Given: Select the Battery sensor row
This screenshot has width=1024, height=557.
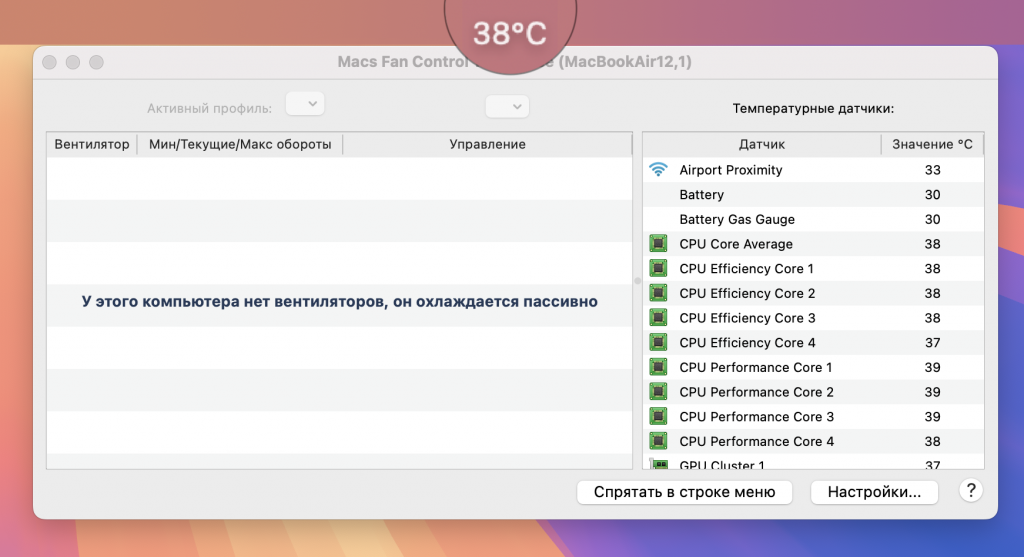Looking at the screenshot, I should pyautogui.click(x=813, y=195).
